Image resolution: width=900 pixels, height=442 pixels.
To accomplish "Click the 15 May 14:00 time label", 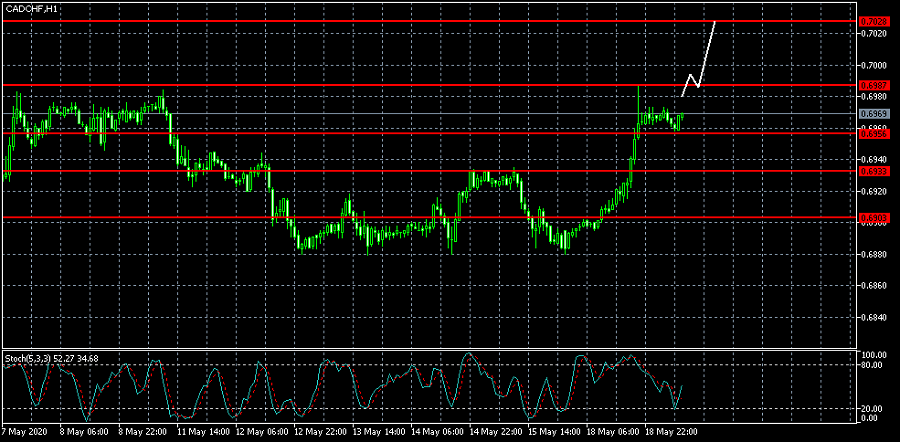I will 554,433.
